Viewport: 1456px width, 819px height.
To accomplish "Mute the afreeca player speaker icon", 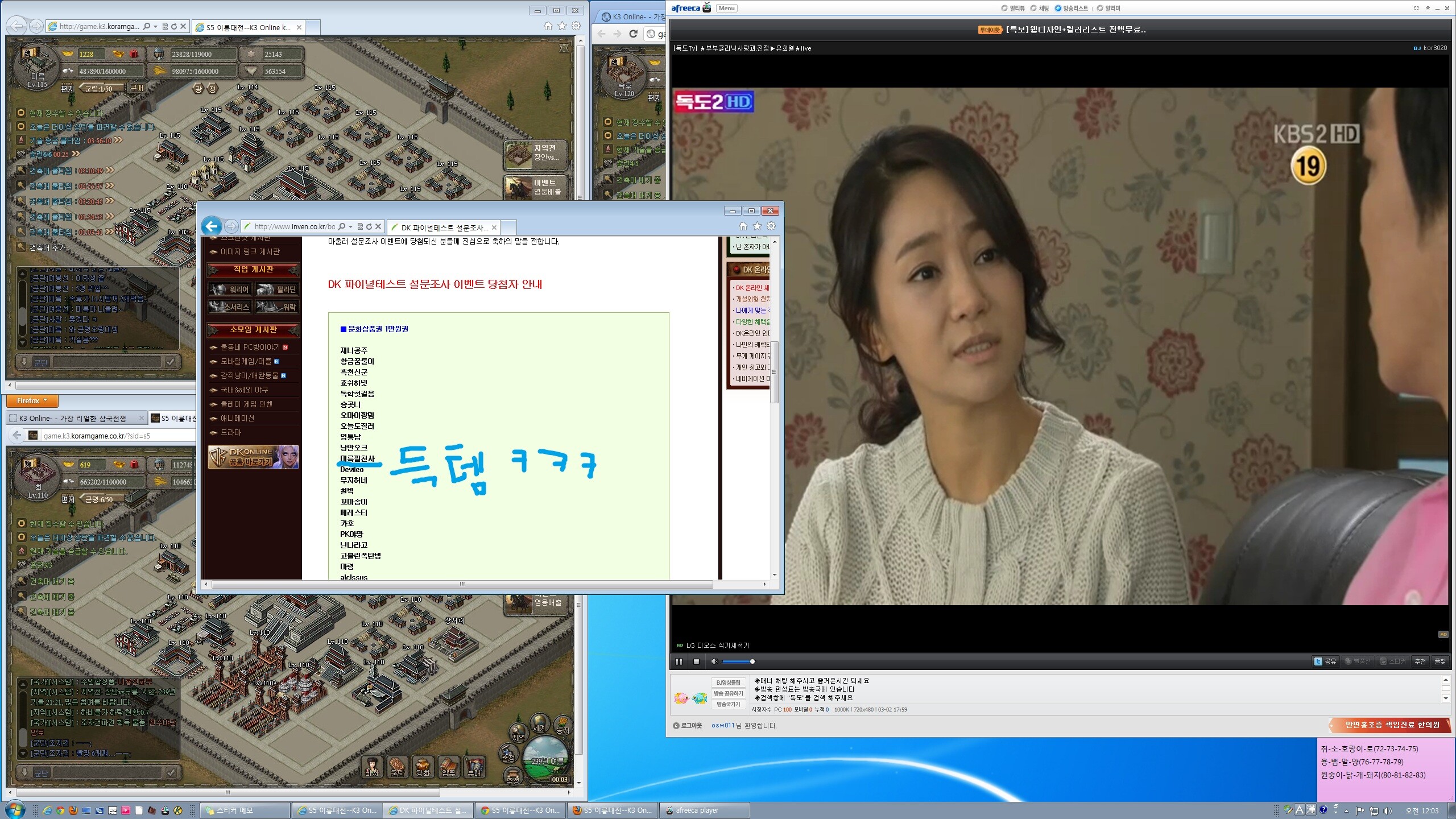I will 714,661.
